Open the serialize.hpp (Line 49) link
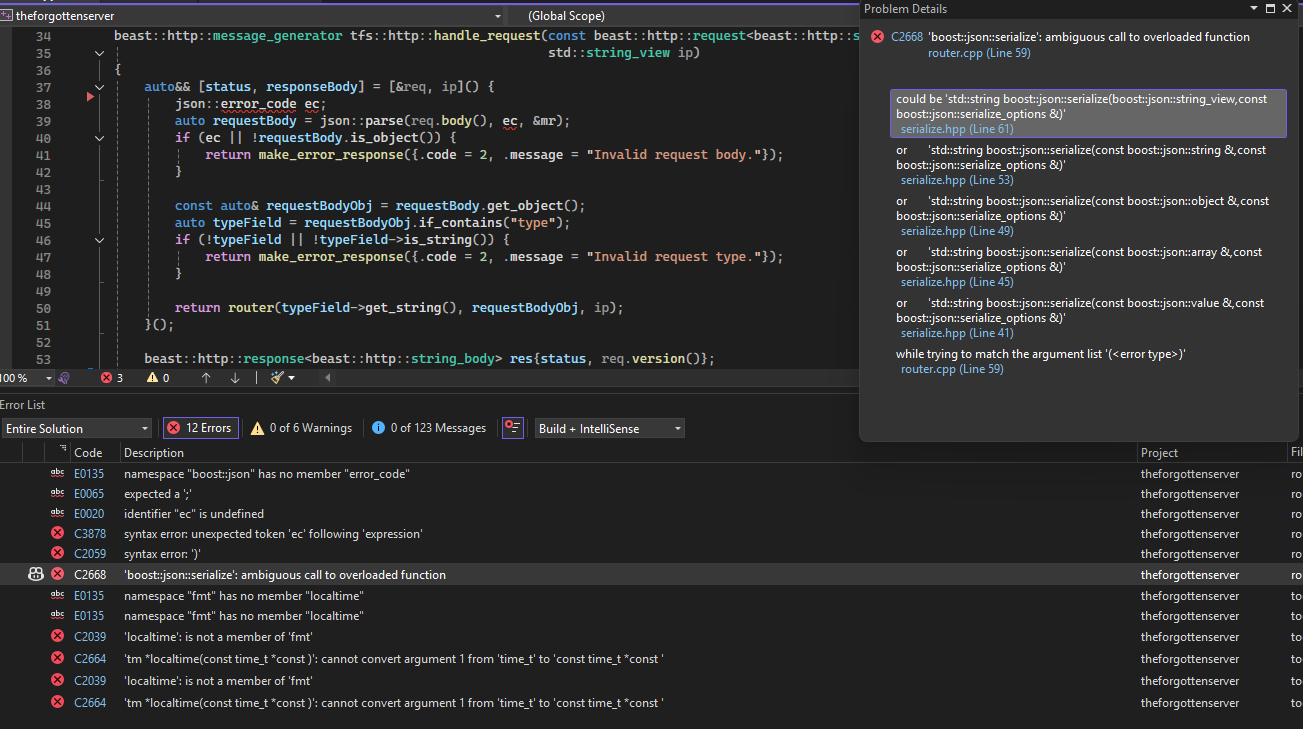This screenshot has width=1303, height=729. click(x=957, y=231)
